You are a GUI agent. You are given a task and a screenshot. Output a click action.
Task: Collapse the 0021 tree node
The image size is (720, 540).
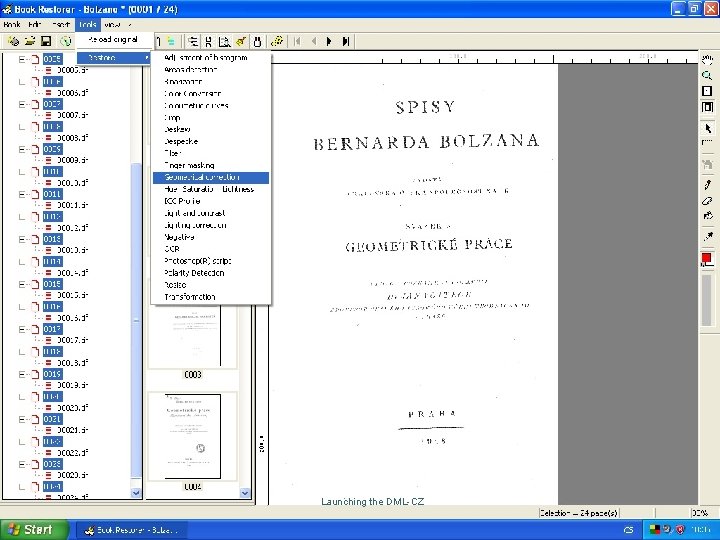coord(22,419)
